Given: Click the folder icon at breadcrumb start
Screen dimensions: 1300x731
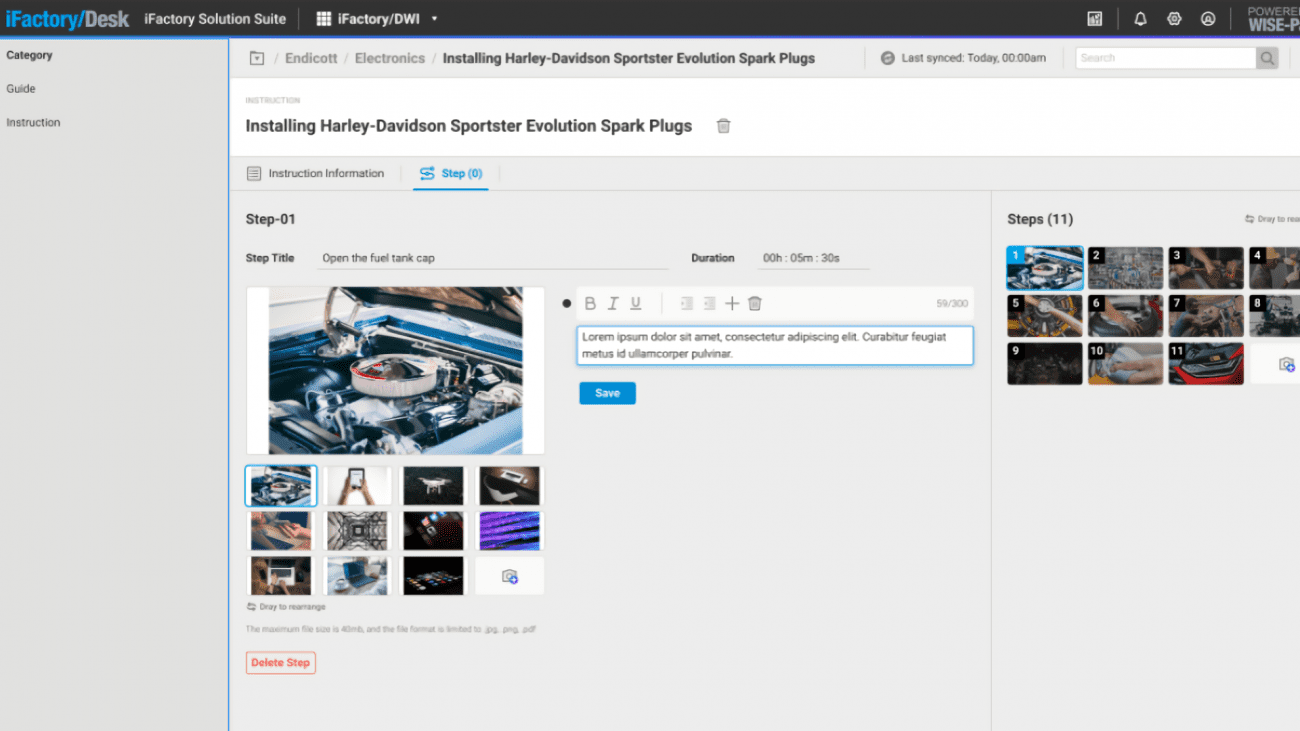Looking at the screenshot, I should tap(257, 58).
